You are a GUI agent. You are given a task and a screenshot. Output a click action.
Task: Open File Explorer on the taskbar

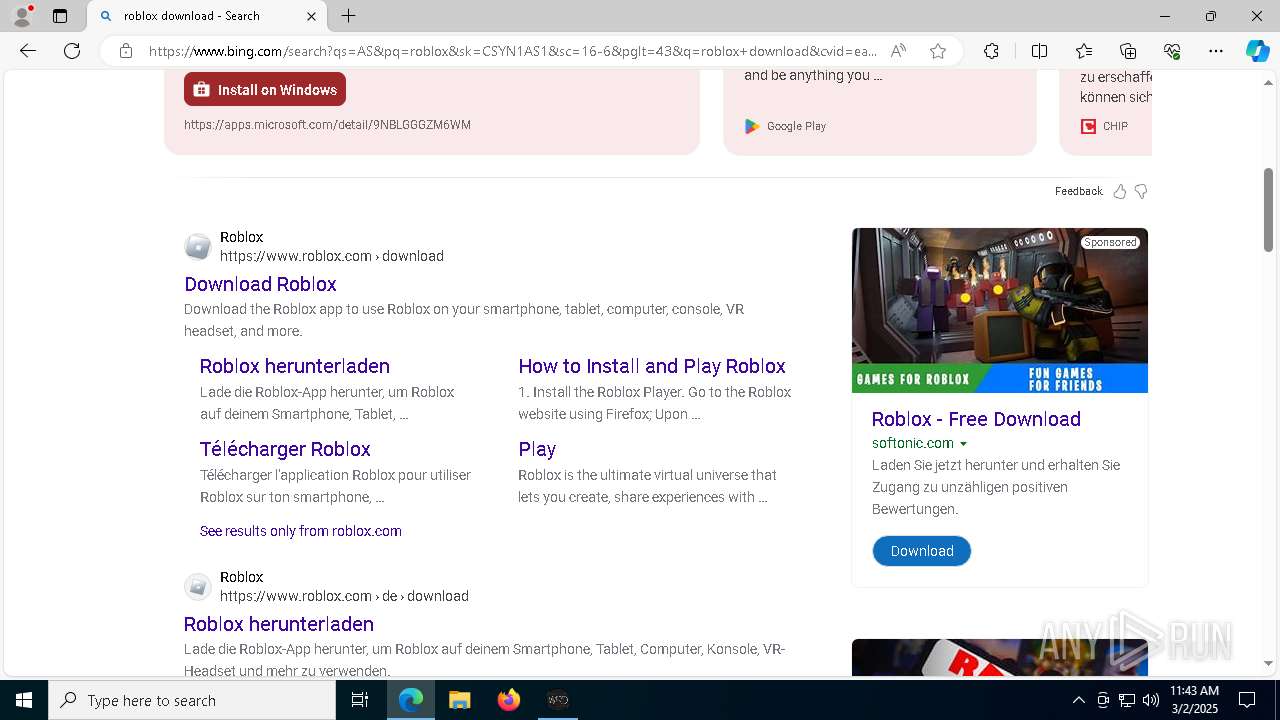coord(459,700)
